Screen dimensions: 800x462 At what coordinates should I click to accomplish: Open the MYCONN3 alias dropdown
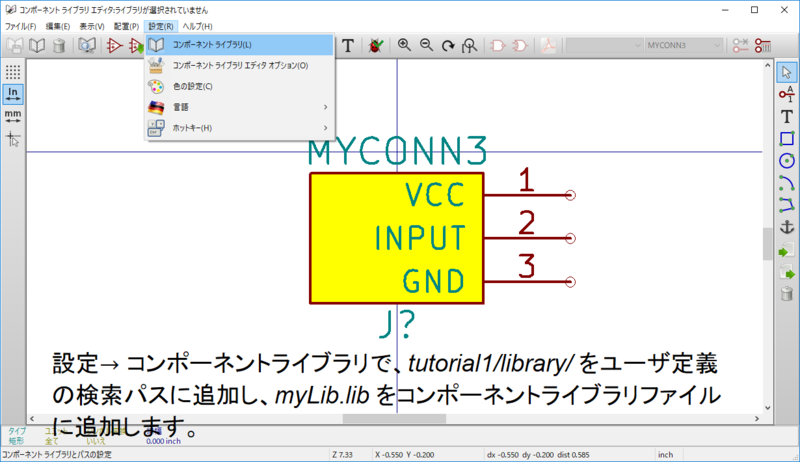pyautogui.click(x=684, y=45)
